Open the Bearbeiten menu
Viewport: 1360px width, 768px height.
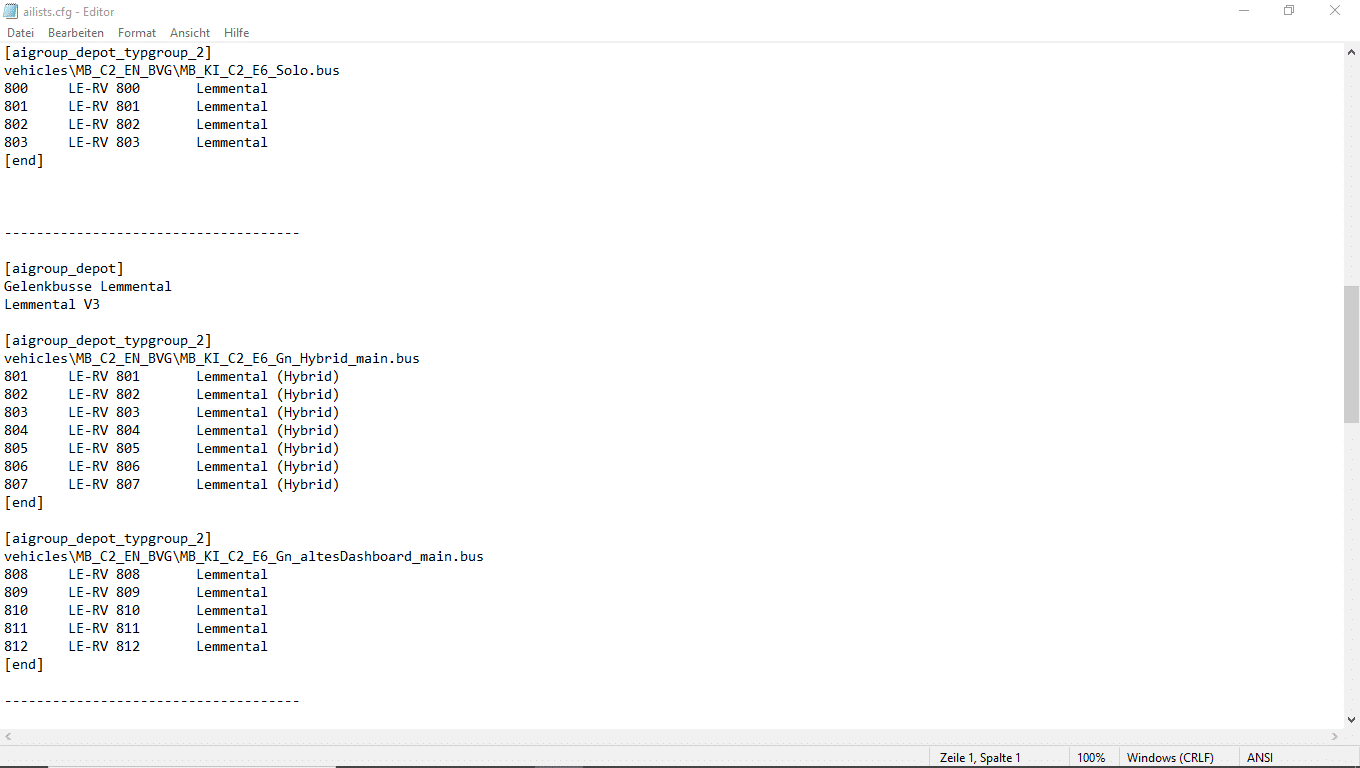tap(76, 33)
